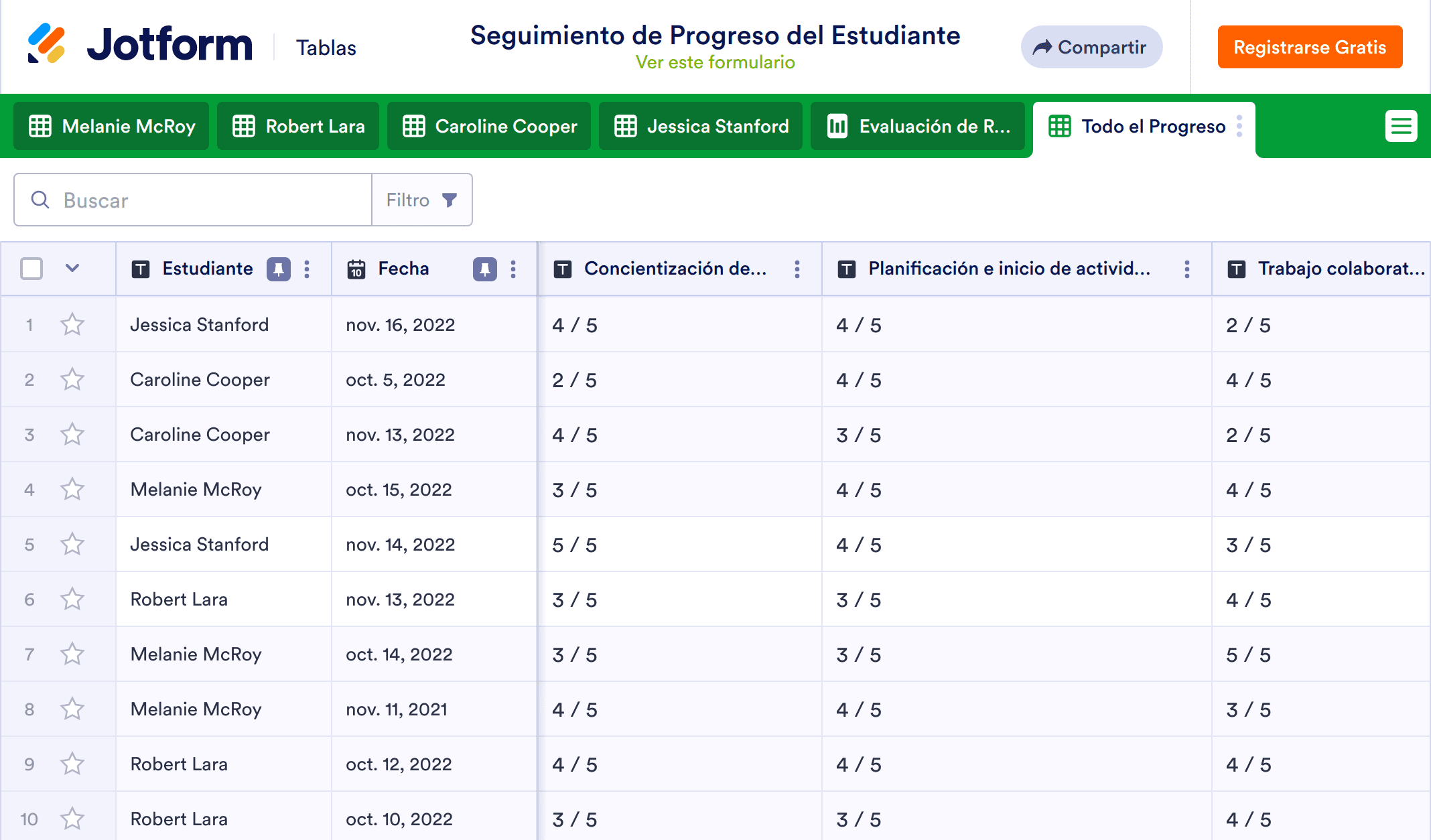This screenshot has height=840, width=1431.
Task: Unpin the Estudiante column pin icon
Action: tap(279, 269)
